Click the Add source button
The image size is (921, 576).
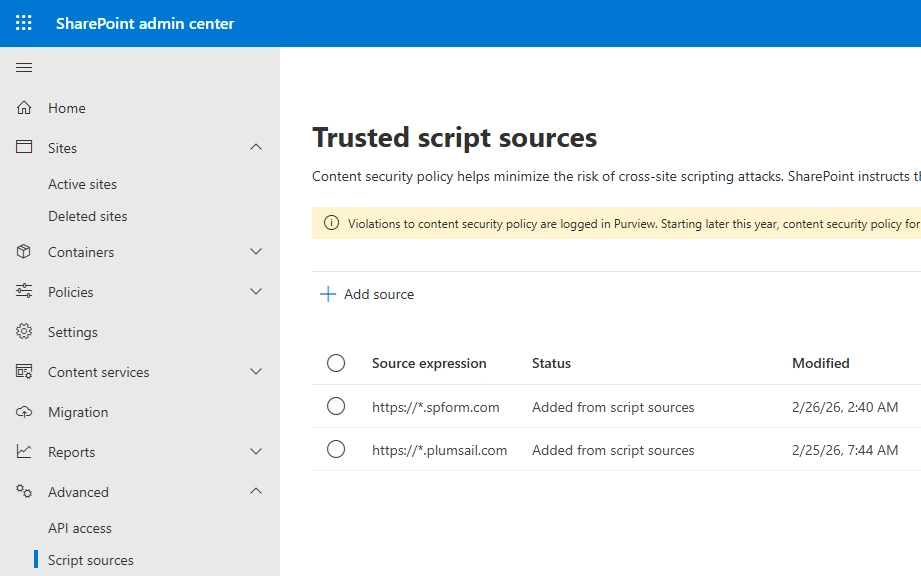pos(367,293)
